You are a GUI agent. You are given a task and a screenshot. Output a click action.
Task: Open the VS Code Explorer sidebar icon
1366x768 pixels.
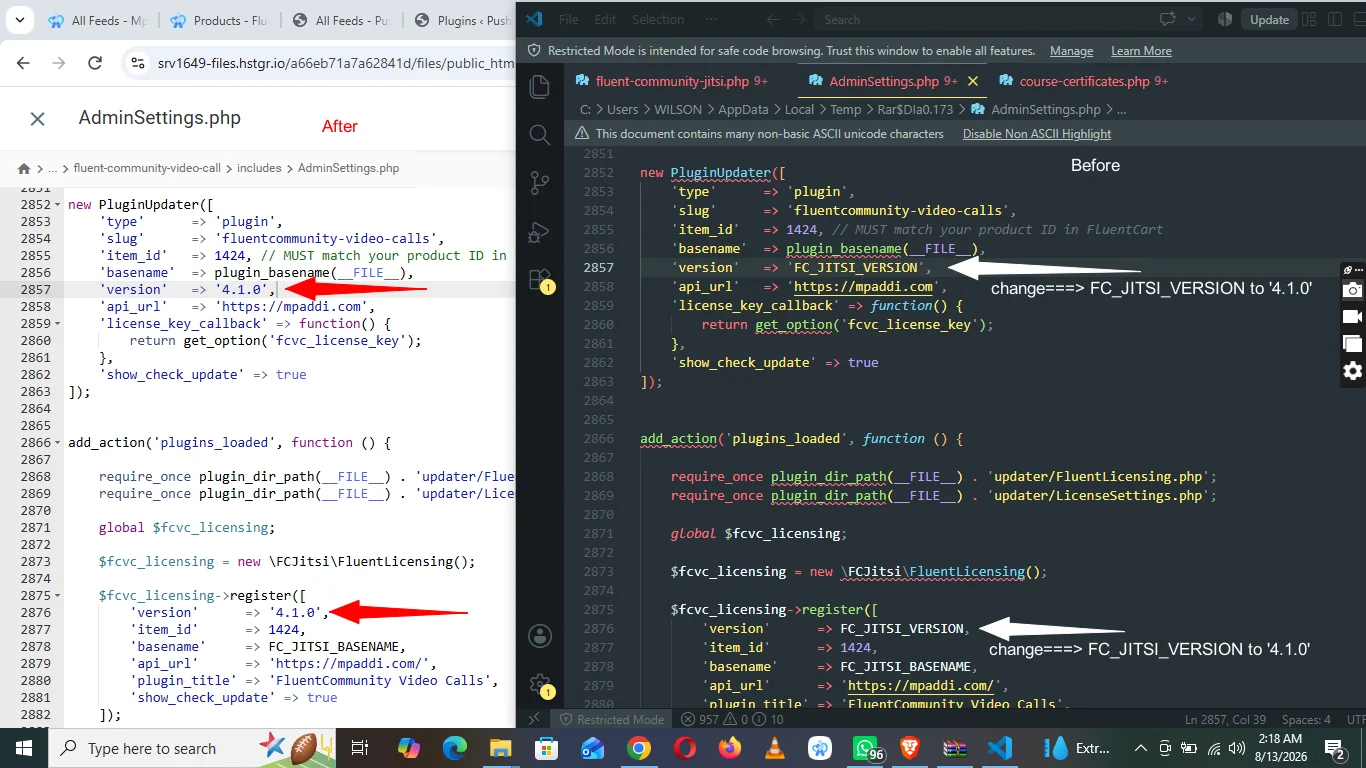point(540,87)
